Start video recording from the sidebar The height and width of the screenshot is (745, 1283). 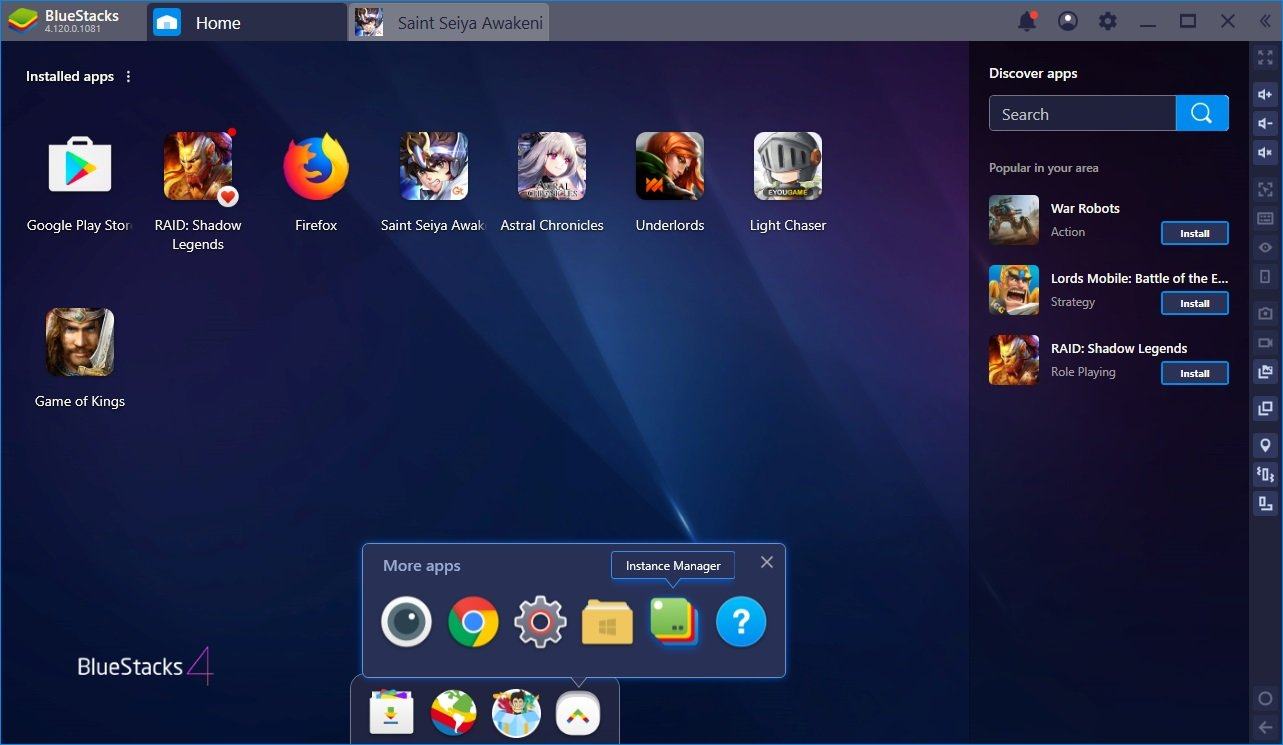1265,342
